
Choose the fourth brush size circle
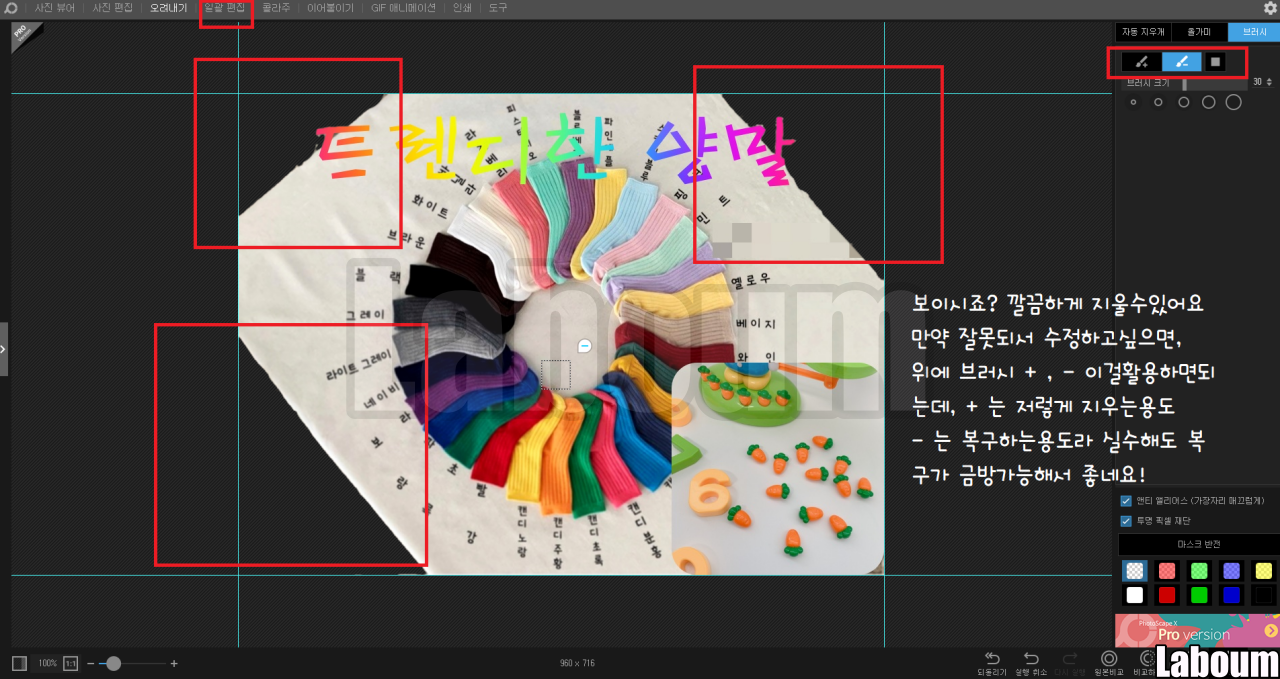click(x=1208, y=102)
